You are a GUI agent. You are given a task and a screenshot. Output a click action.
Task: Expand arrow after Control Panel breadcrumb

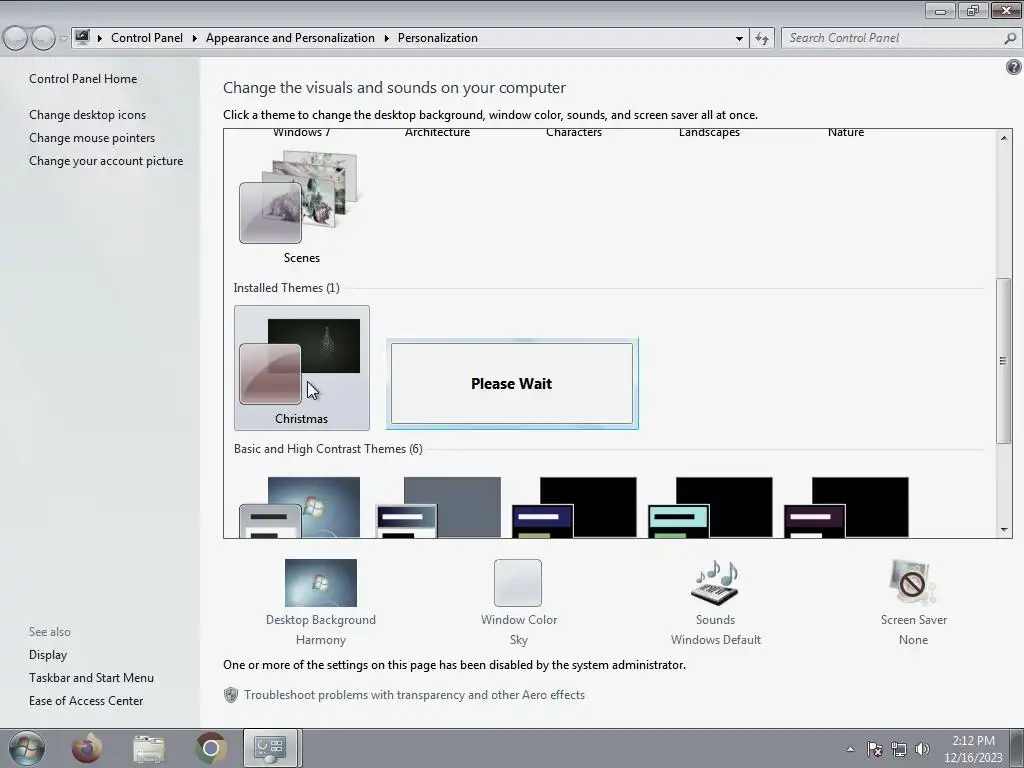pos(195,38)
